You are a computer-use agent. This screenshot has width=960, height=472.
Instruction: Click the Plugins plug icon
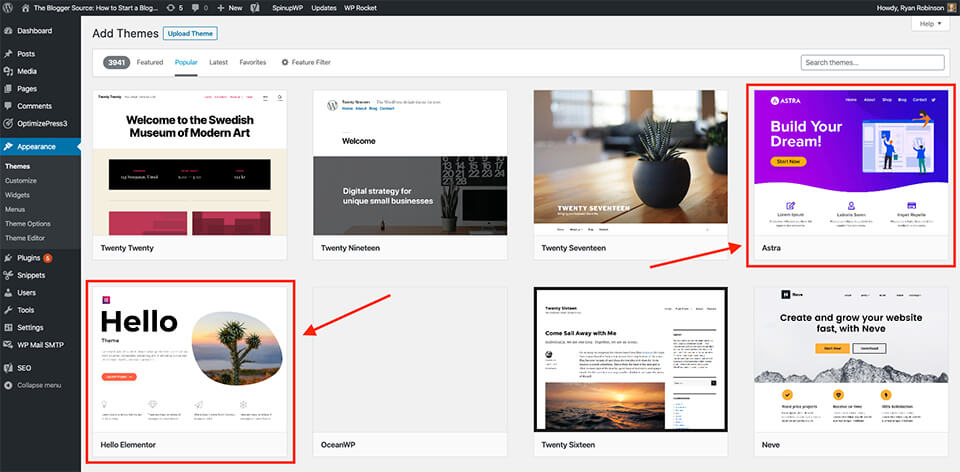tap(9, 258)
